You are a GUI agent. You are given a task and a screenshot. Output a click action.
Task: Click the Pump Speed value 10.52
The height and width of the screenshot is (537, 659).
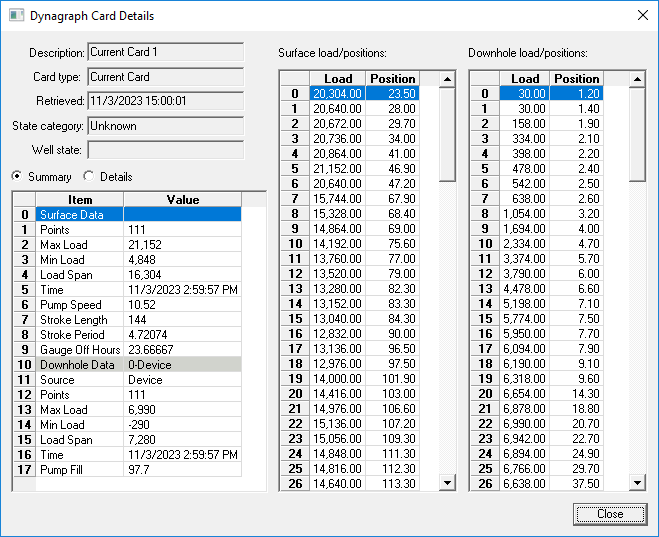point(182,305)
